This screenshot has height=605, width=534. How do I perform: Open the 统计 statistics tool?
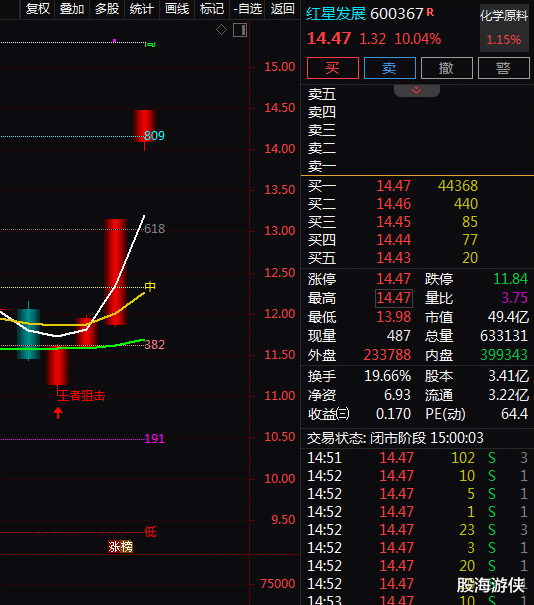[x=142, y=8]
